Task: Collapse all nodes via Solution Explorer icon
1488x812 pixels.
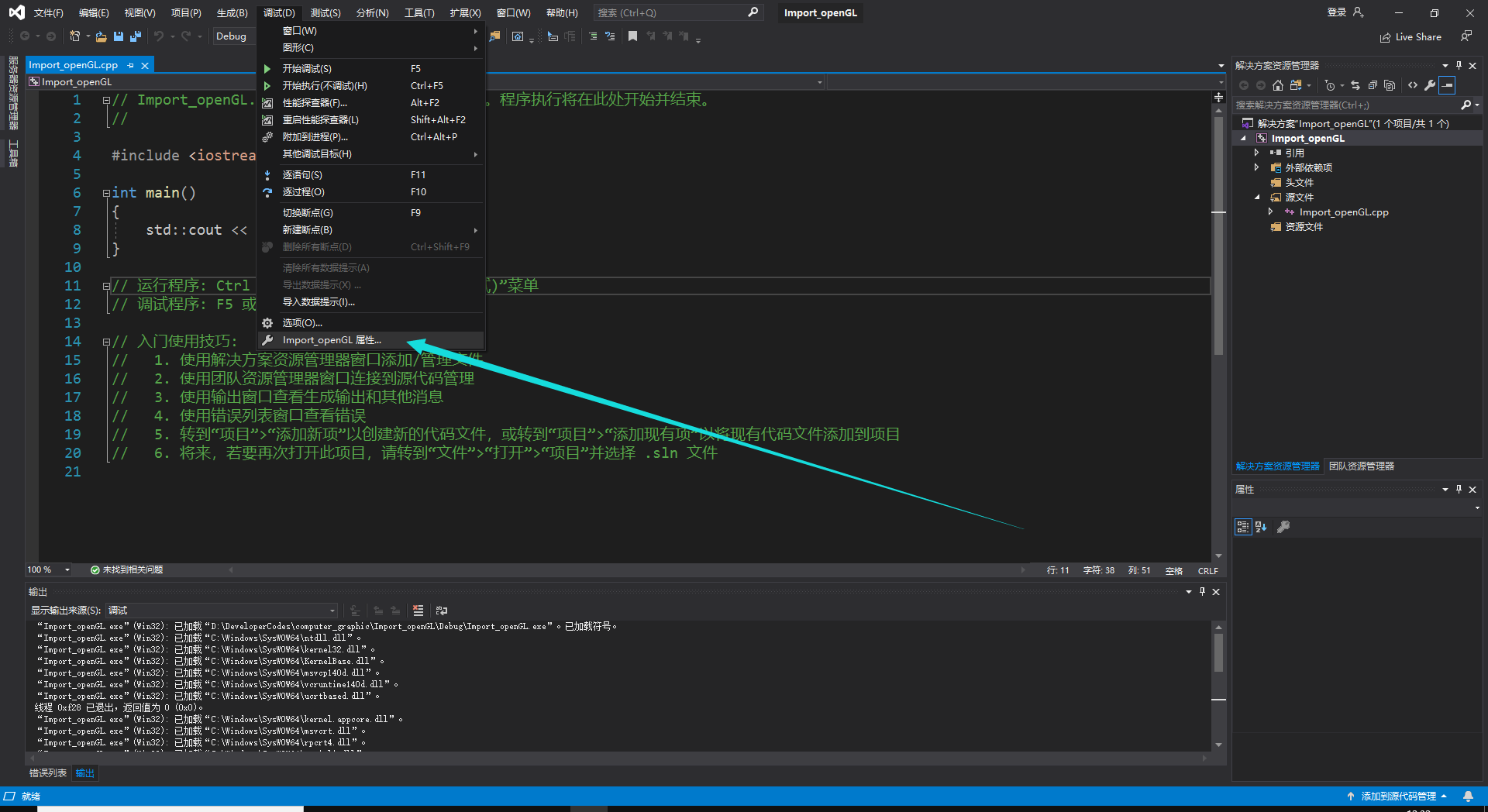Action: coord(1373,85)
